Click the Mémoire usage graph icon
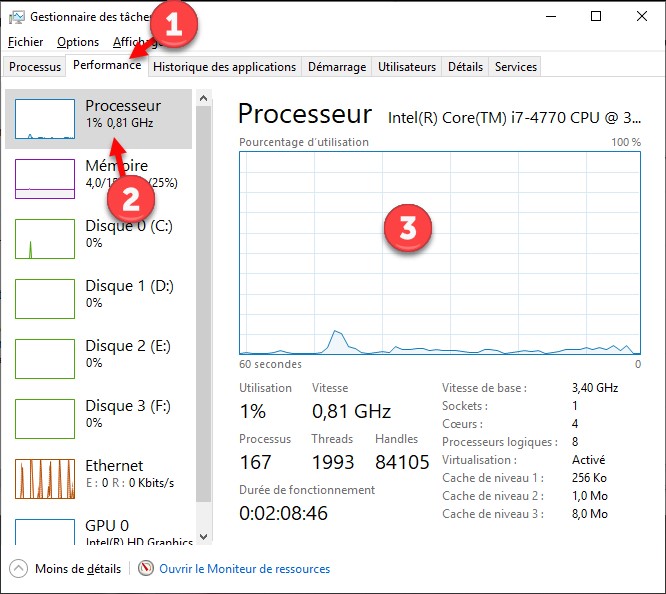The height and width of the screenshot is (594, 666). [x=45, y=179]
